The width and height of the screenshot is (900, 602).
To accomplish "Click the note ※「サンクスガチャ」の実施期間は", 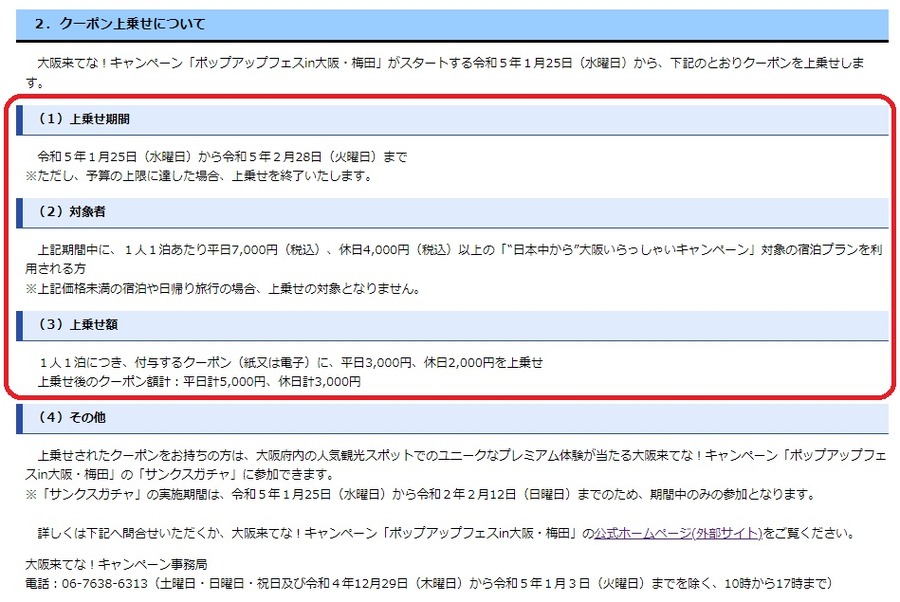I will (420, 494).
